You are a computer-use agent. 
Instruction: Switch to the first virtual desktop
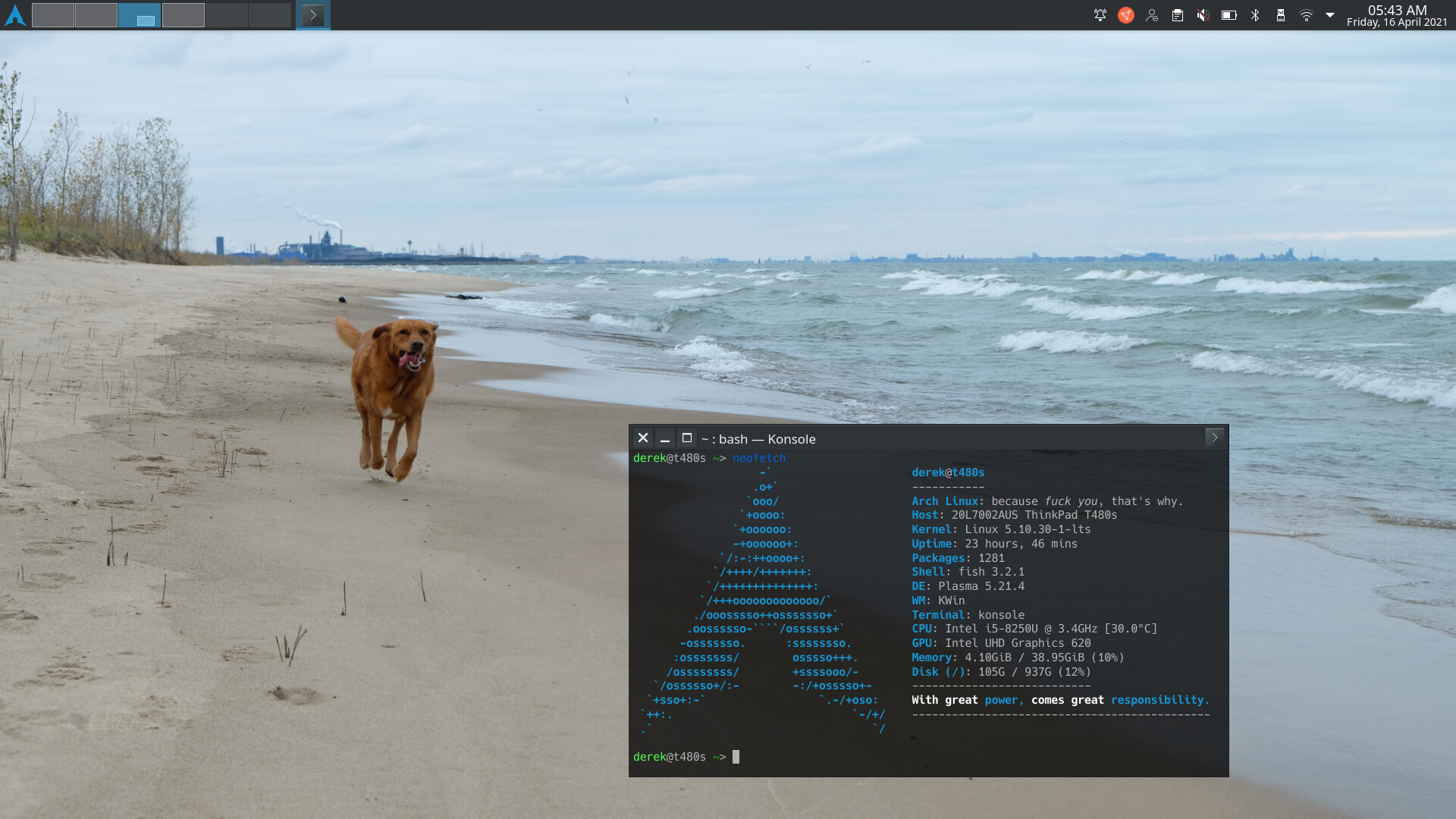tap(53, 15)
